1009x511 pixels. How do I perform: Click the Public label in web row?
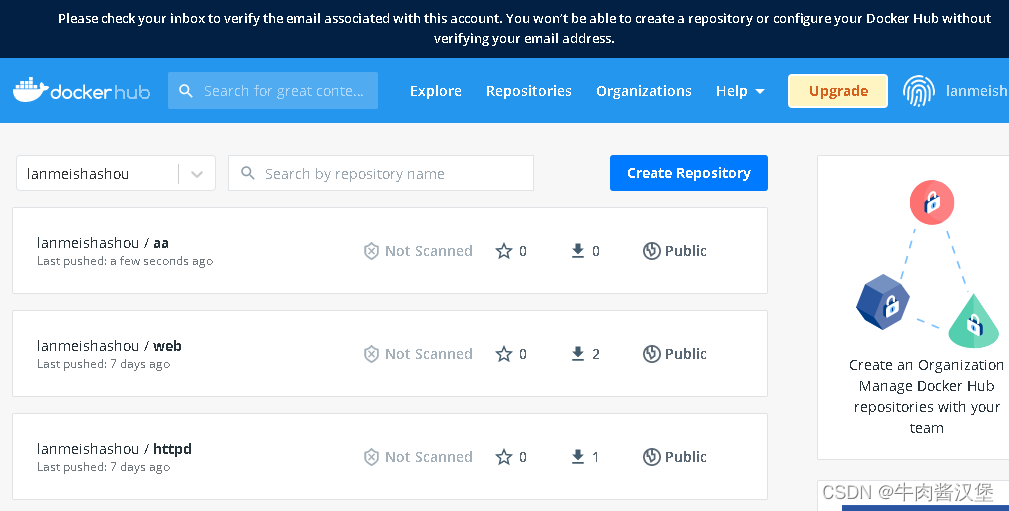click(685, 354)
